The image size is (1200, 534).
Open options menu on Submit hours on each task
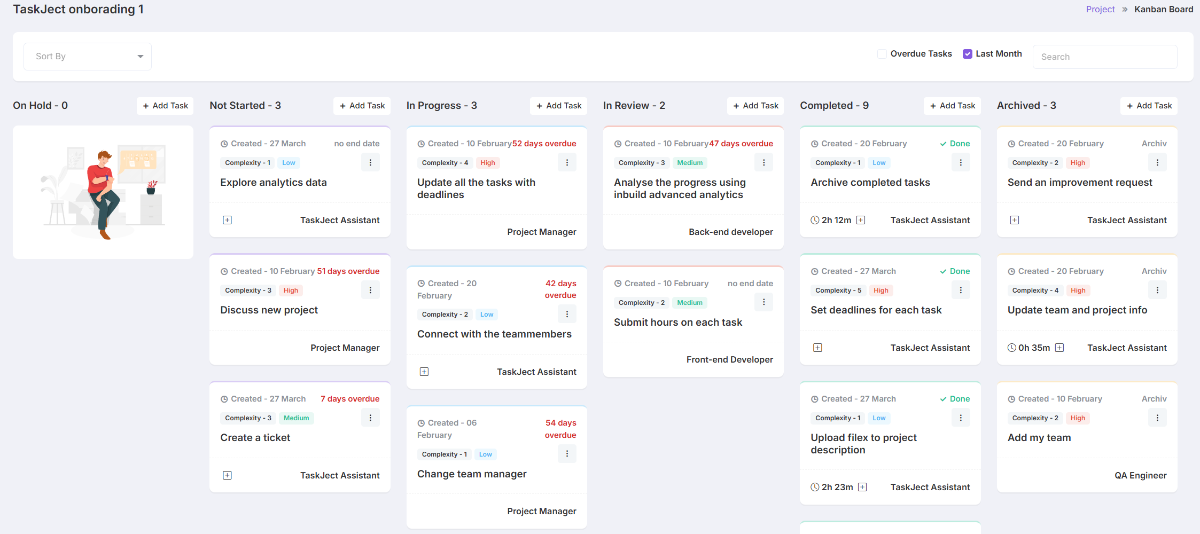point(764,302)
